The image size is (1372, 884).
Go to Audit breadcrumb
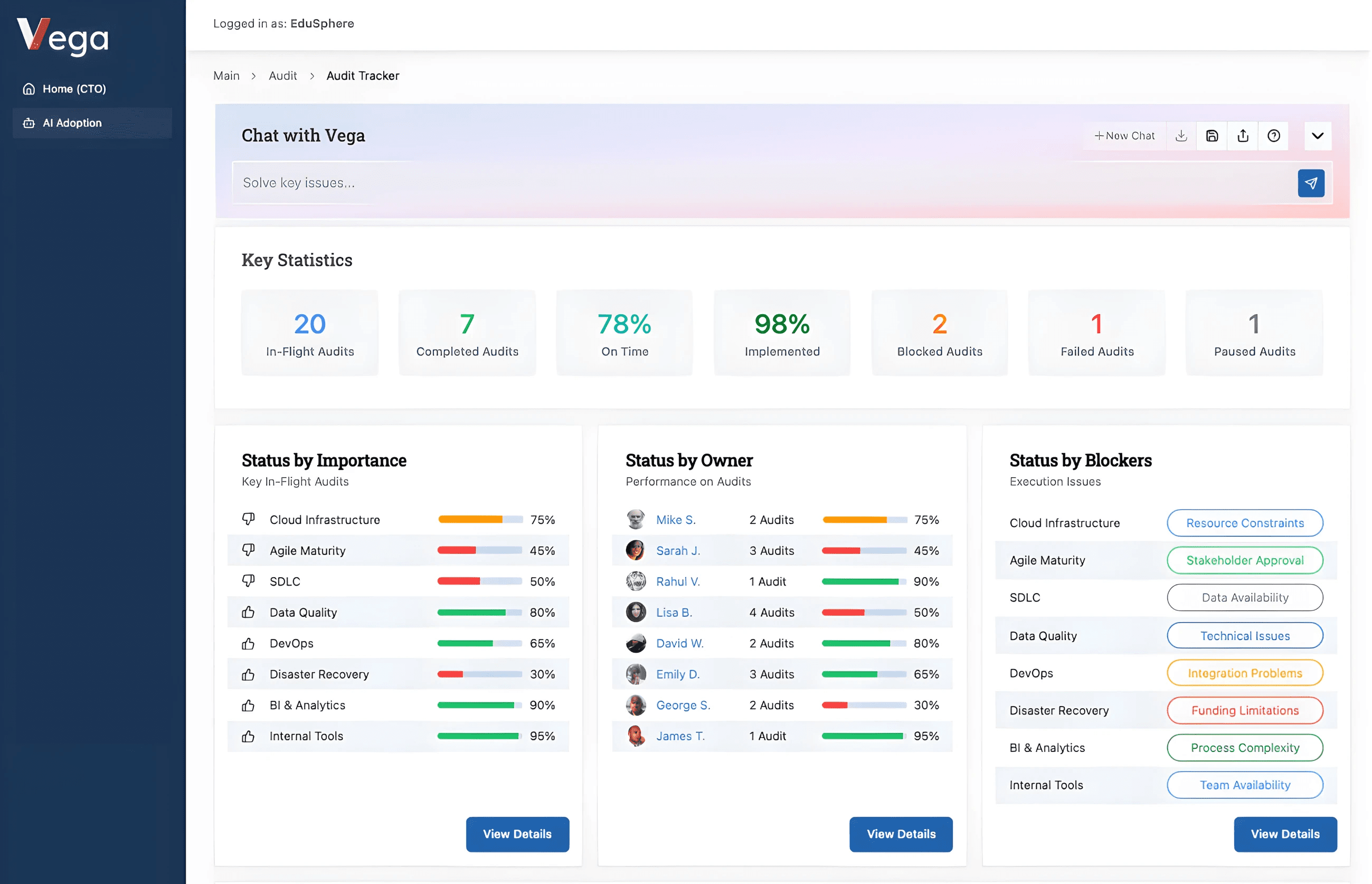tap(282, 76)
